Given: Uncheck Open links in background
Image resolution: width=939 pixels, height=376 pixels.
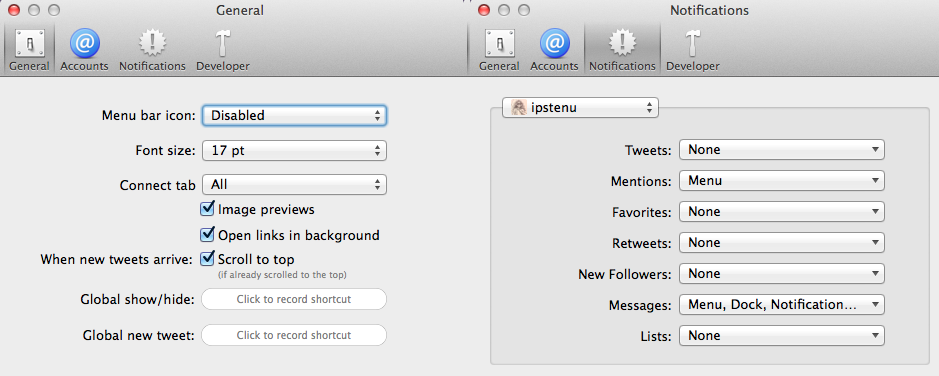Looking at the screenshot, I should pos(207,235).
